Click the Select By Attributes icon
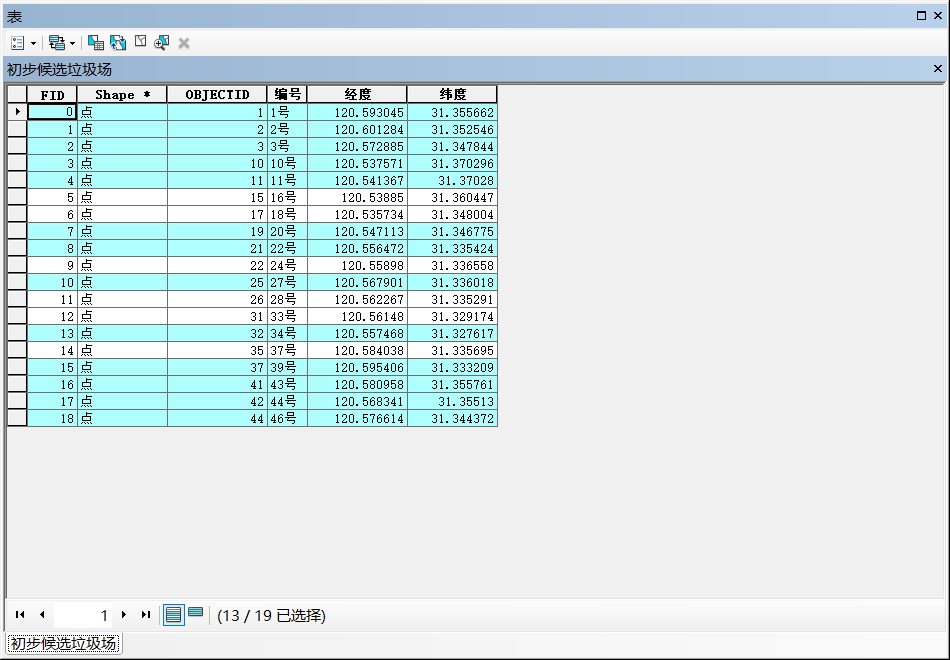 click(x=96, y=42)
